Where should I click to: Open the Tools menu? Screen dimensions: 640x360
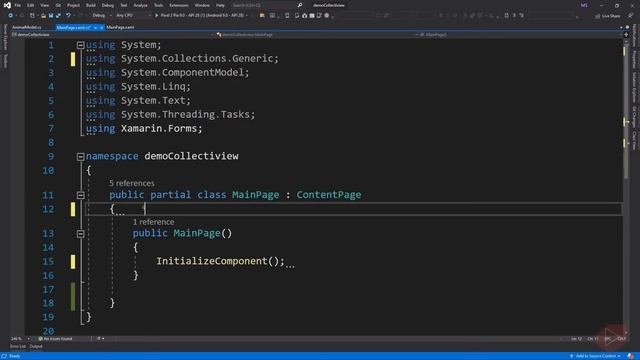pyautogui.click(x=158, y=5)
